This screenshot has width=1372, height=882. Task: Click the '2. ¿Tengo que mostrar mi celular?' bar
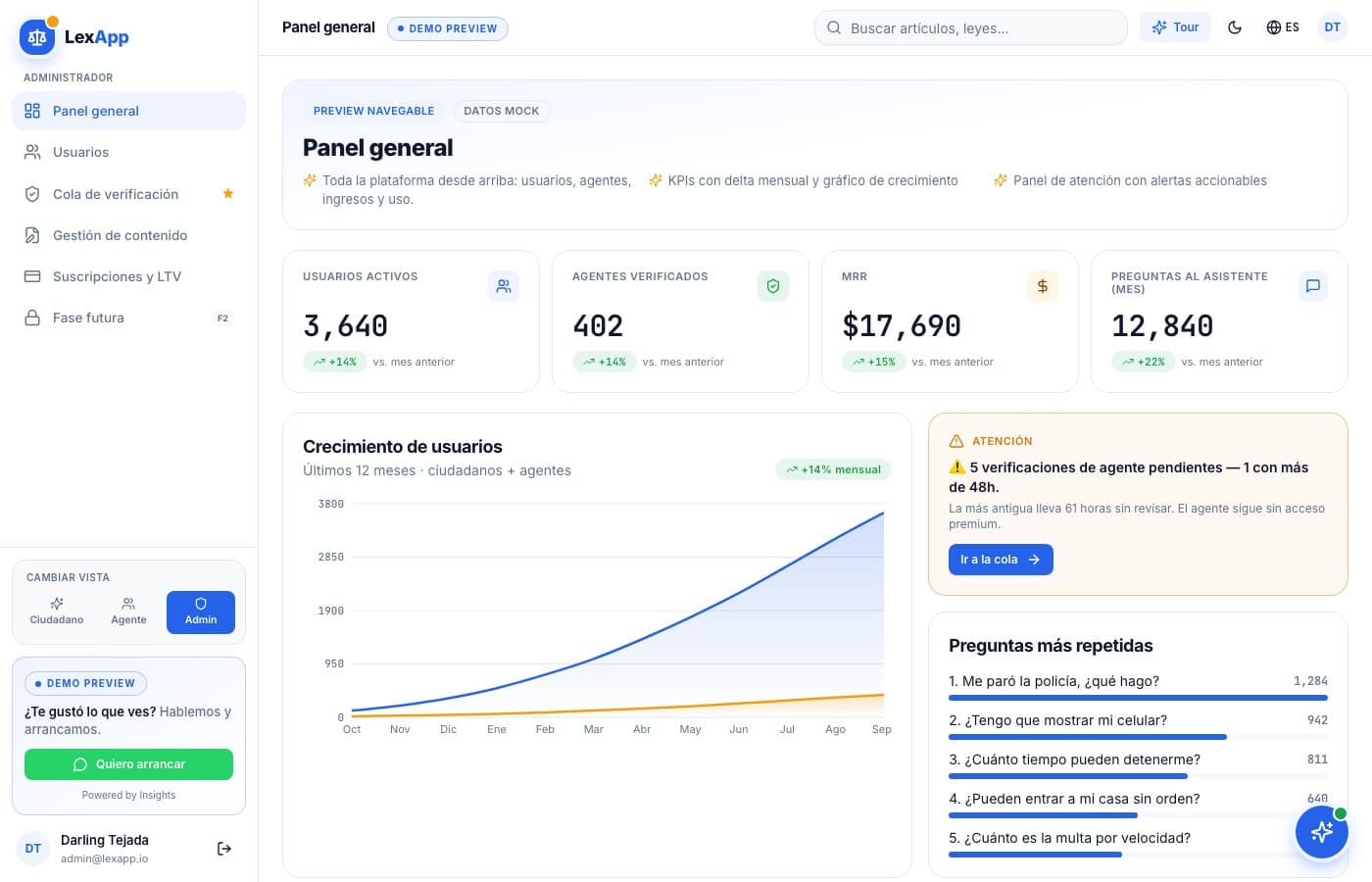click(1138, 737)
